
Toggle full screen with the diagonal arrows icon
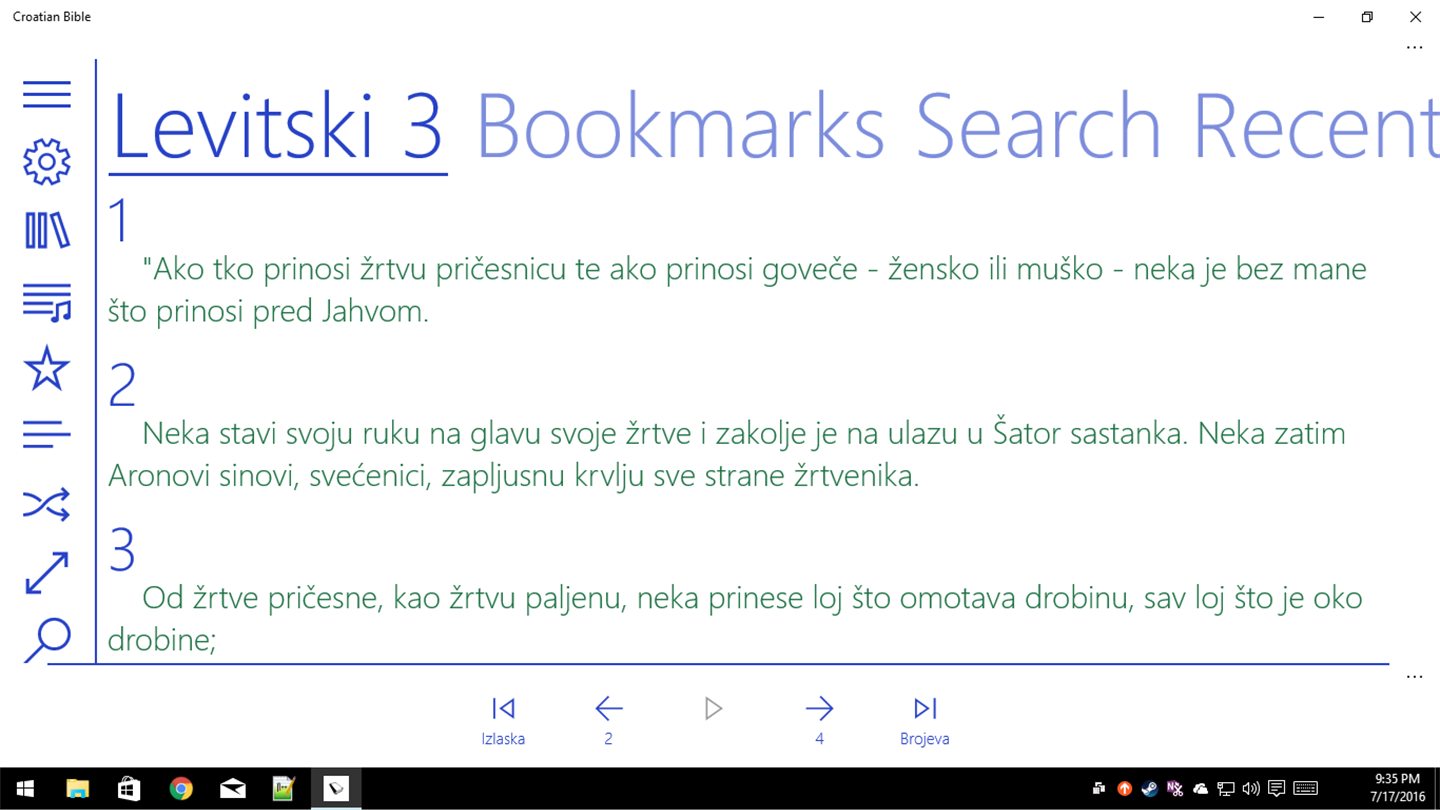pyautogui.click(x=47, y=573)
